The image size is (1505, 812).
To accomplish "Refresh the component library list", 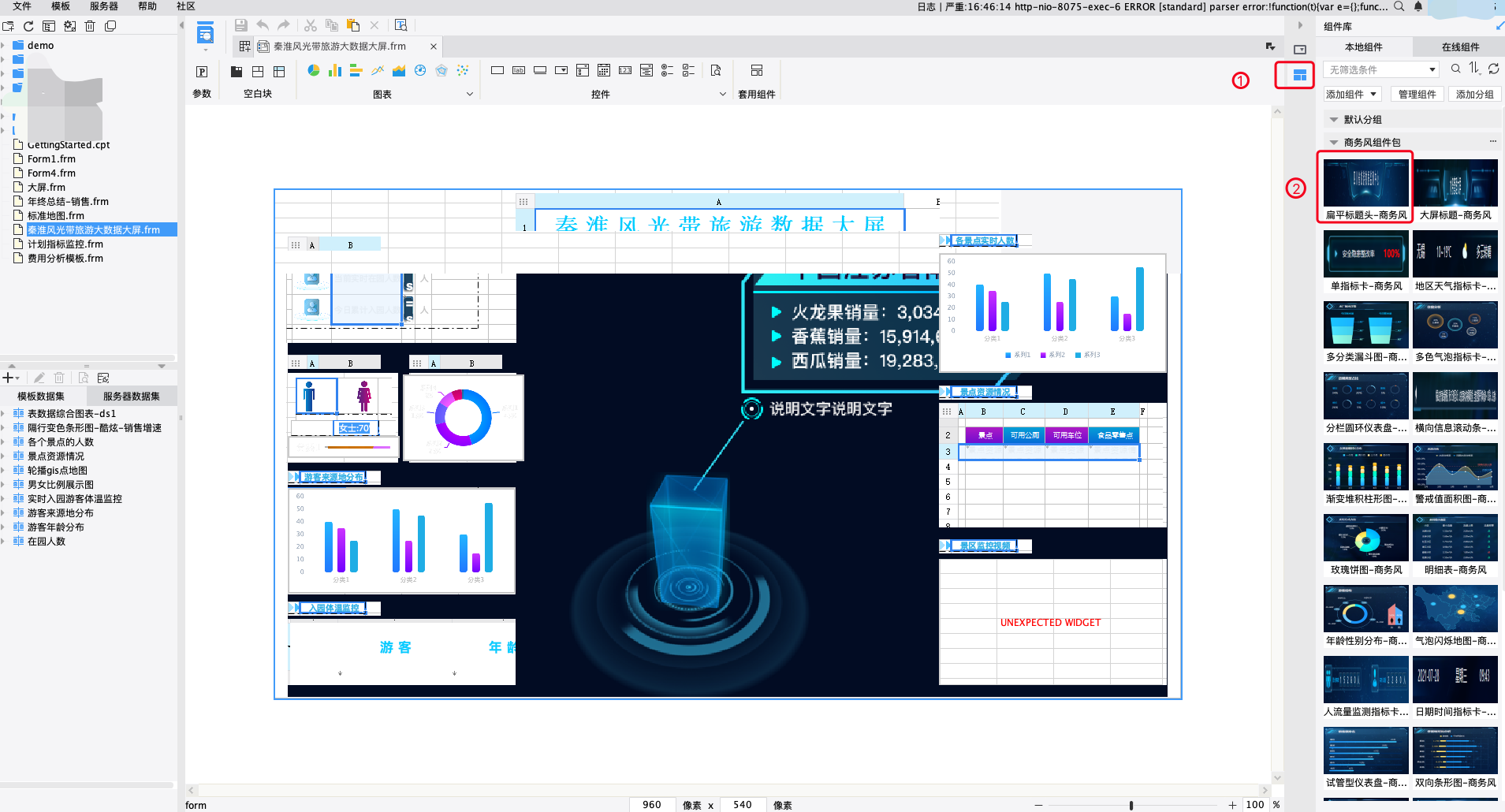I will point(1494,69).
